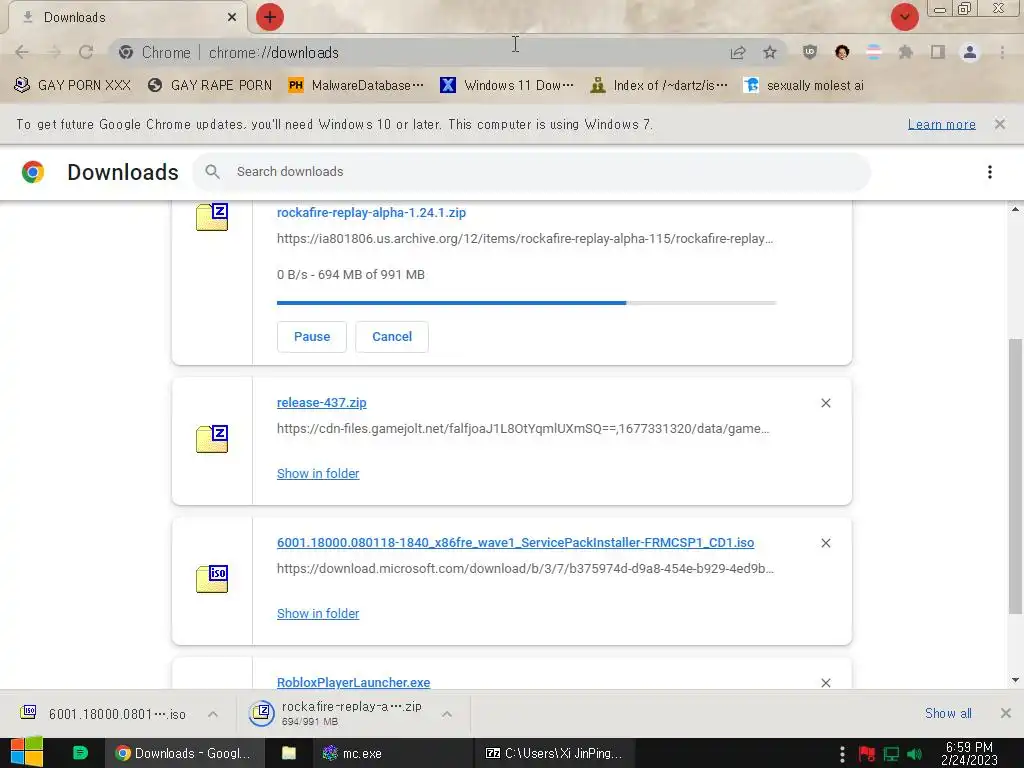Switch to Downloads - Google Chrome taskbar button
Screen dimensions: 1024x768
coord(185,753)
